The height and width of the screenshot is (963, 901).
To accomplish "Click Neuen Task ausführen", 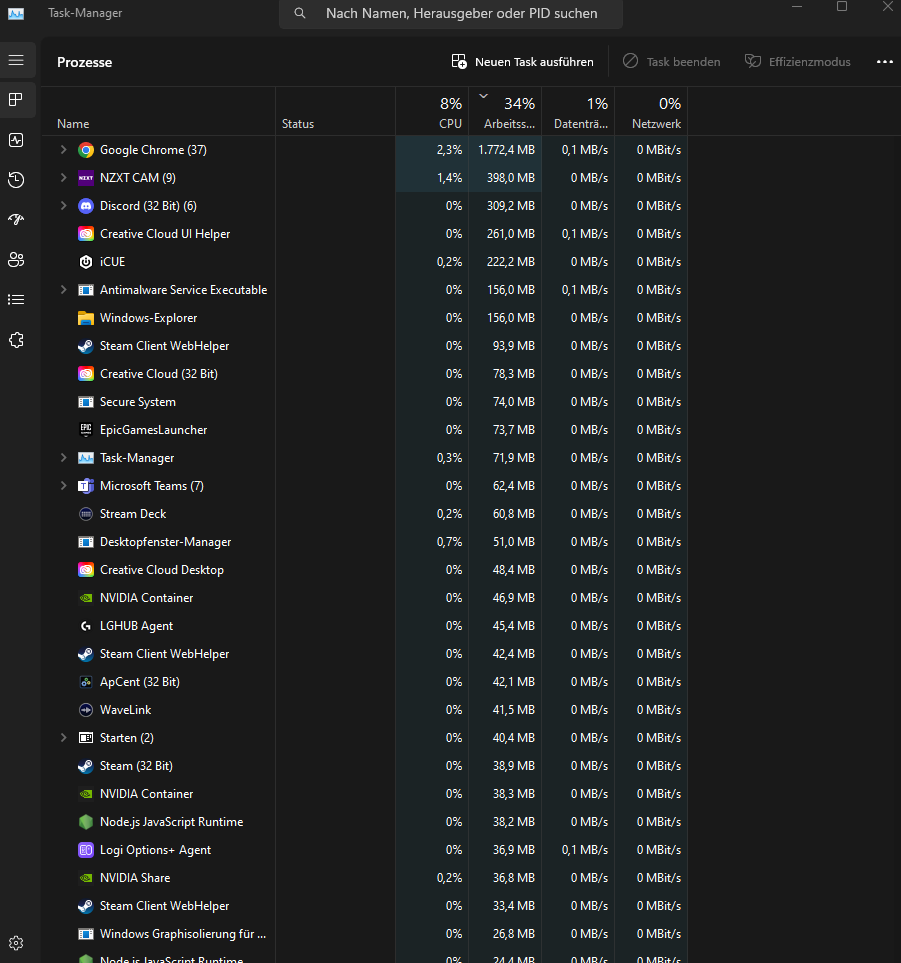I will pos(523,62).
